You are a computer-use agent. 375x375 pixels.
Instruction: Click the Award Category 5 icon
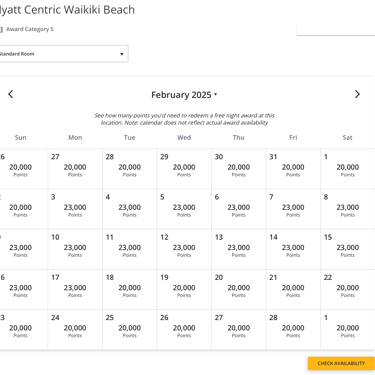coord(1,29)
